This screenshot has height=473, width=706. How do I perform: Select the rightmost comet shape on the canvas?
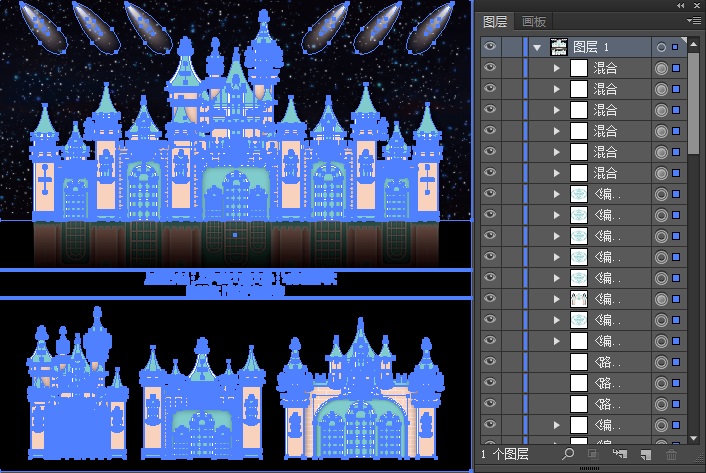click(430, 27)
